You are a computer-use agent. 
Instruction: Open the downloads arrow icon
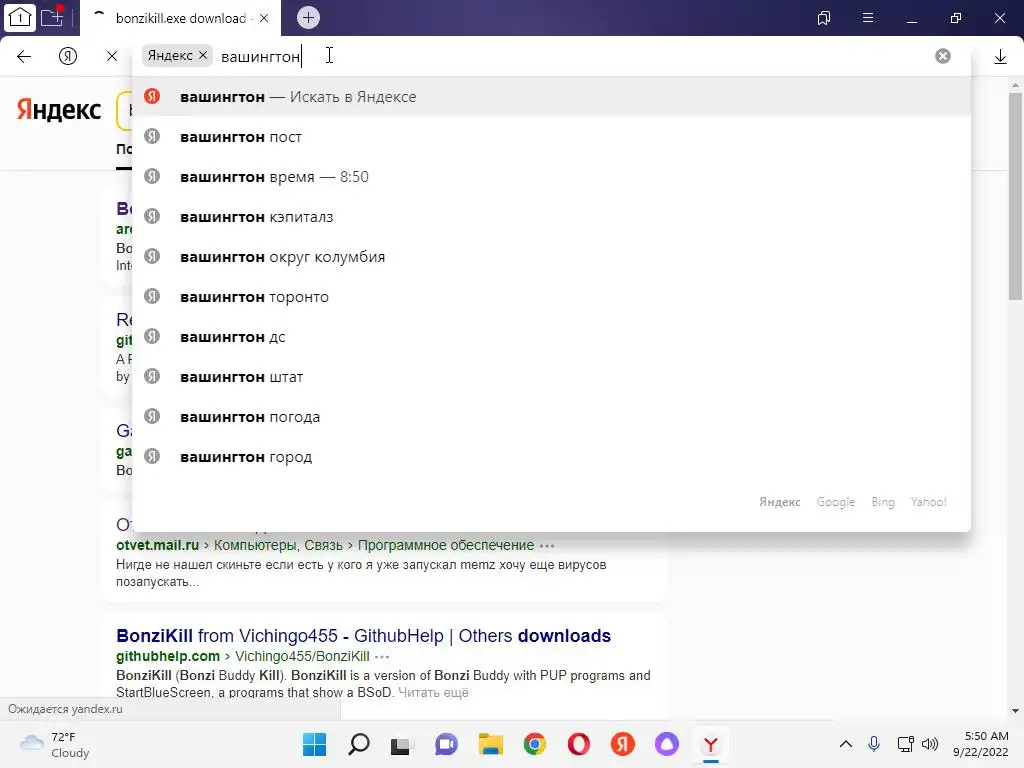(1000, 57)
